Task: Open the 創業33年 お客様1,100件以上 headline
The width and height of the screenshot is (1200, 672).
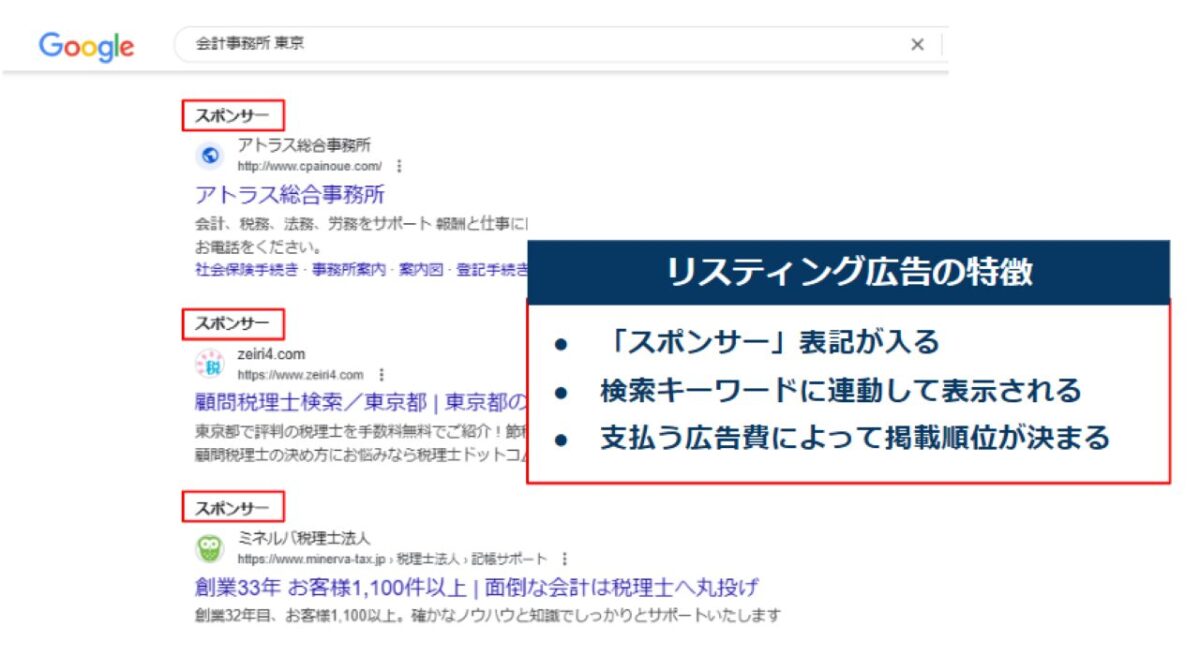Action: tap(476, 586)
